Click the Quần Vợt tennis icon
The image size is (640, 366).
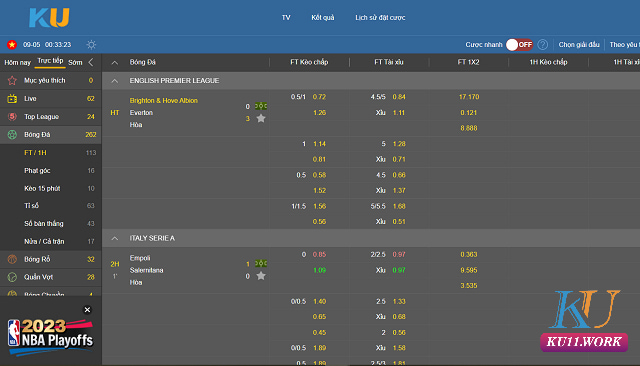pyautogui.click(x=12, y=277)
